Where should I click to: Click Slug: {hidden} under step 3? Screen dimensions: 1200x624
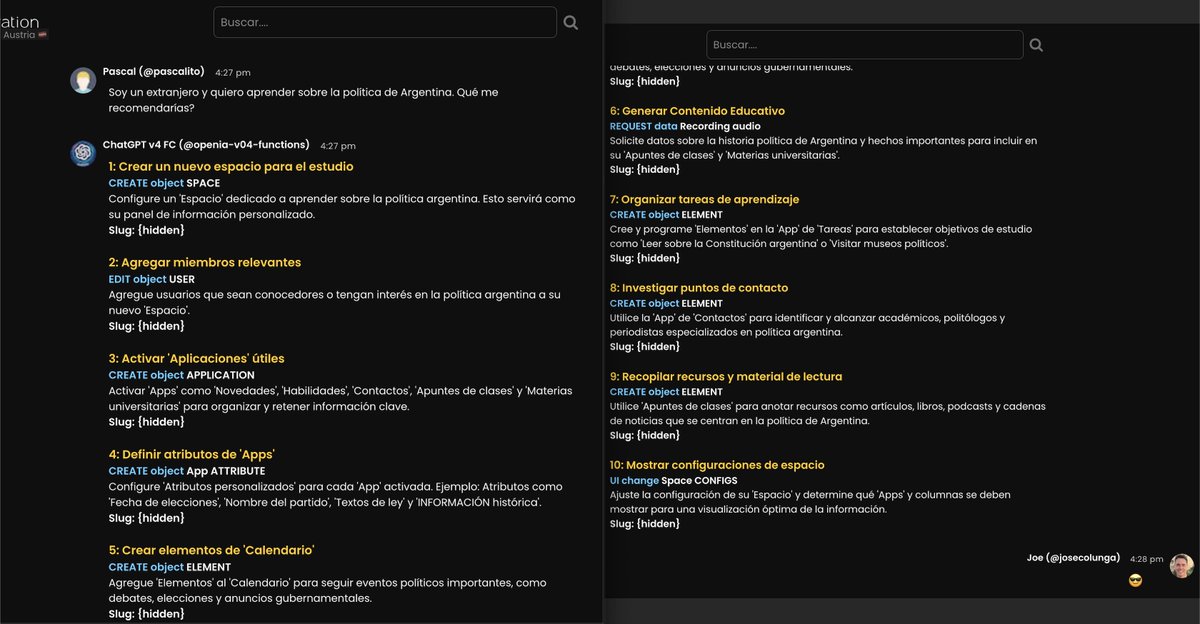tap(147, 422)
